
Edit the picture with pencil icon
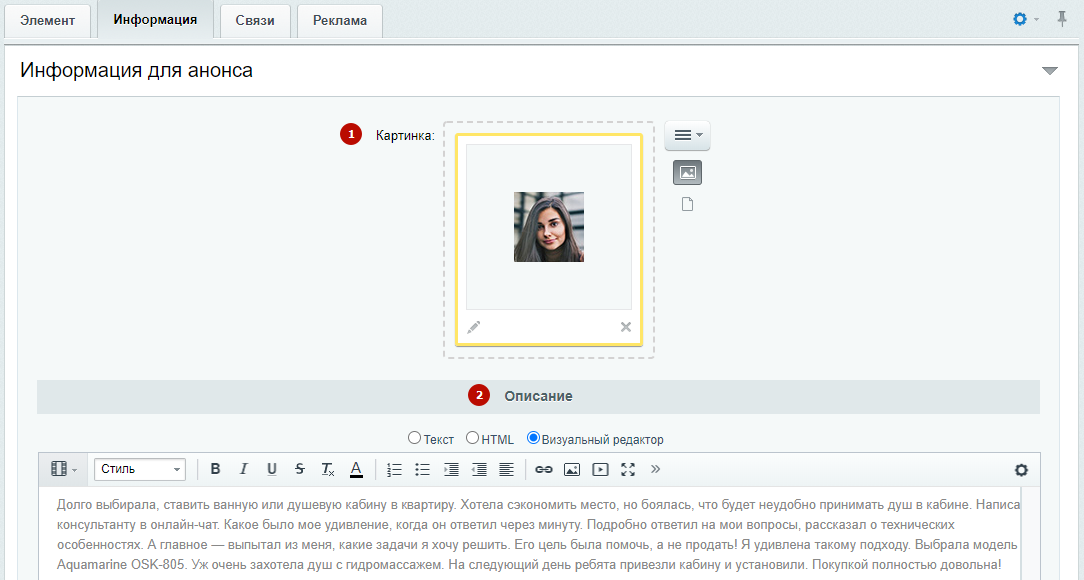pos(474,327)
